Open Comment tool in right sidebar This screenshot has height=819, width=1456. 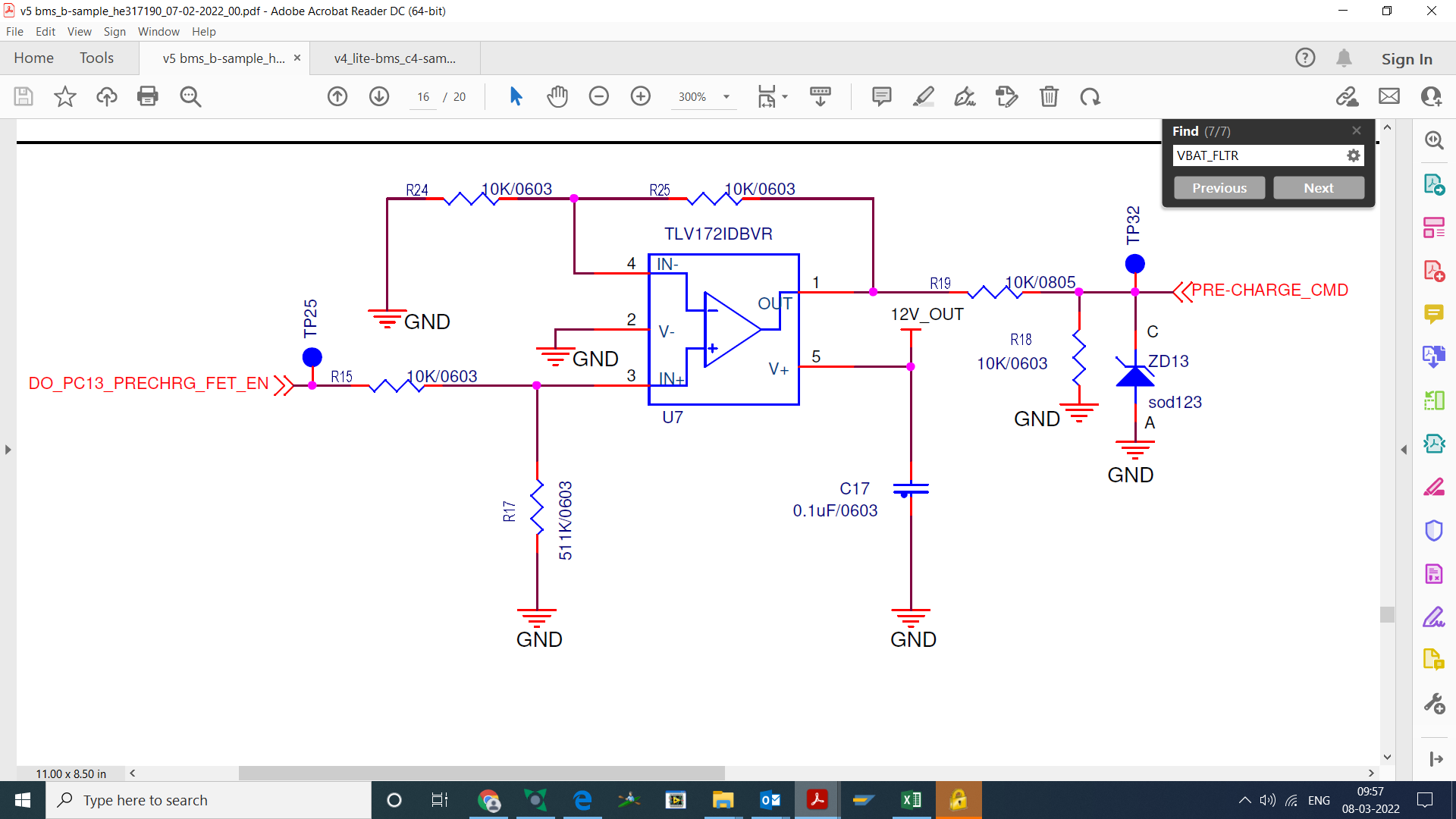(x=1434, y=313)
